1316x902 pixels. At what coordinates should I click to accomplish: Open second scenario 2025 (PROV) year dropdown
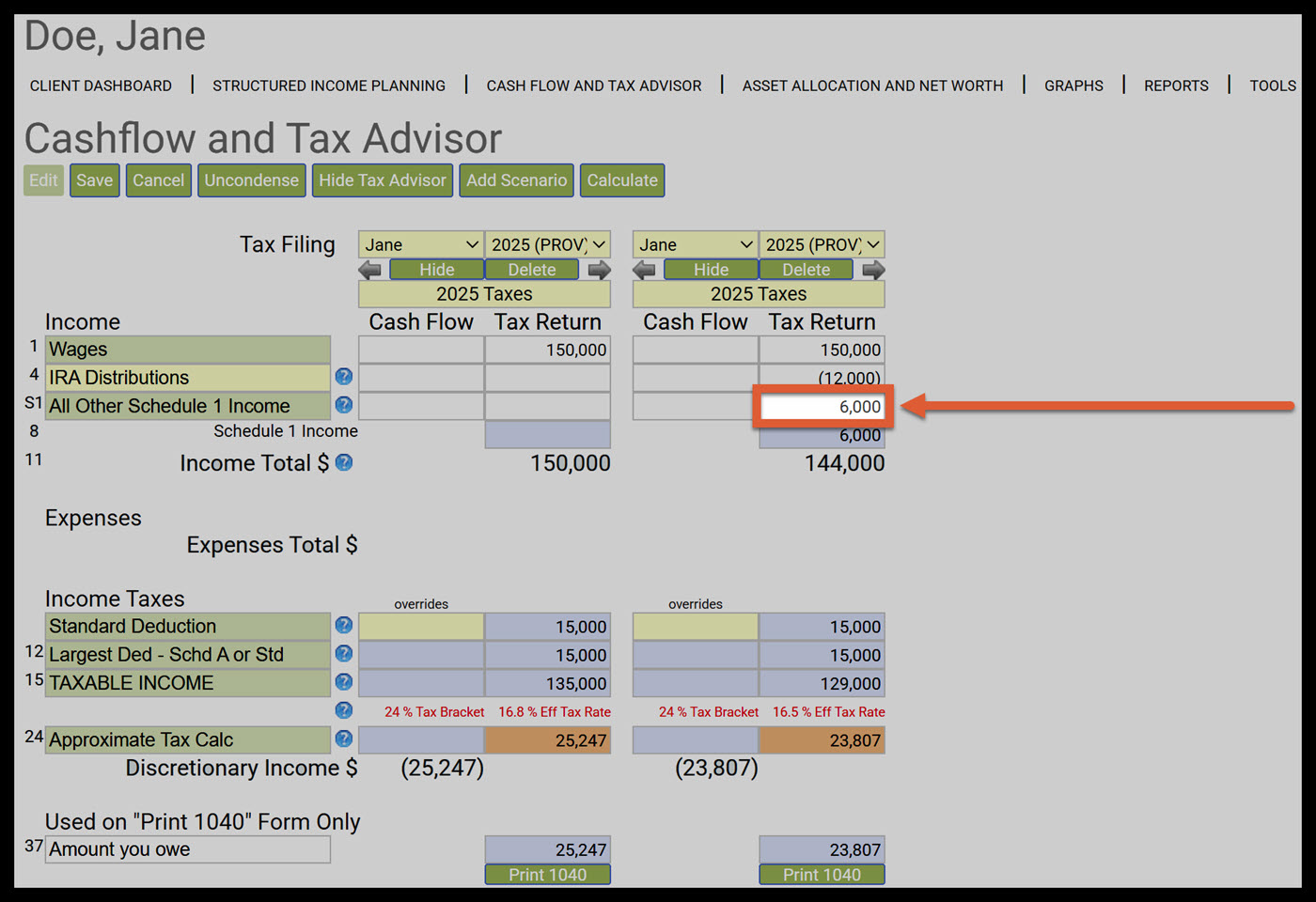click(x=822, y=244)
